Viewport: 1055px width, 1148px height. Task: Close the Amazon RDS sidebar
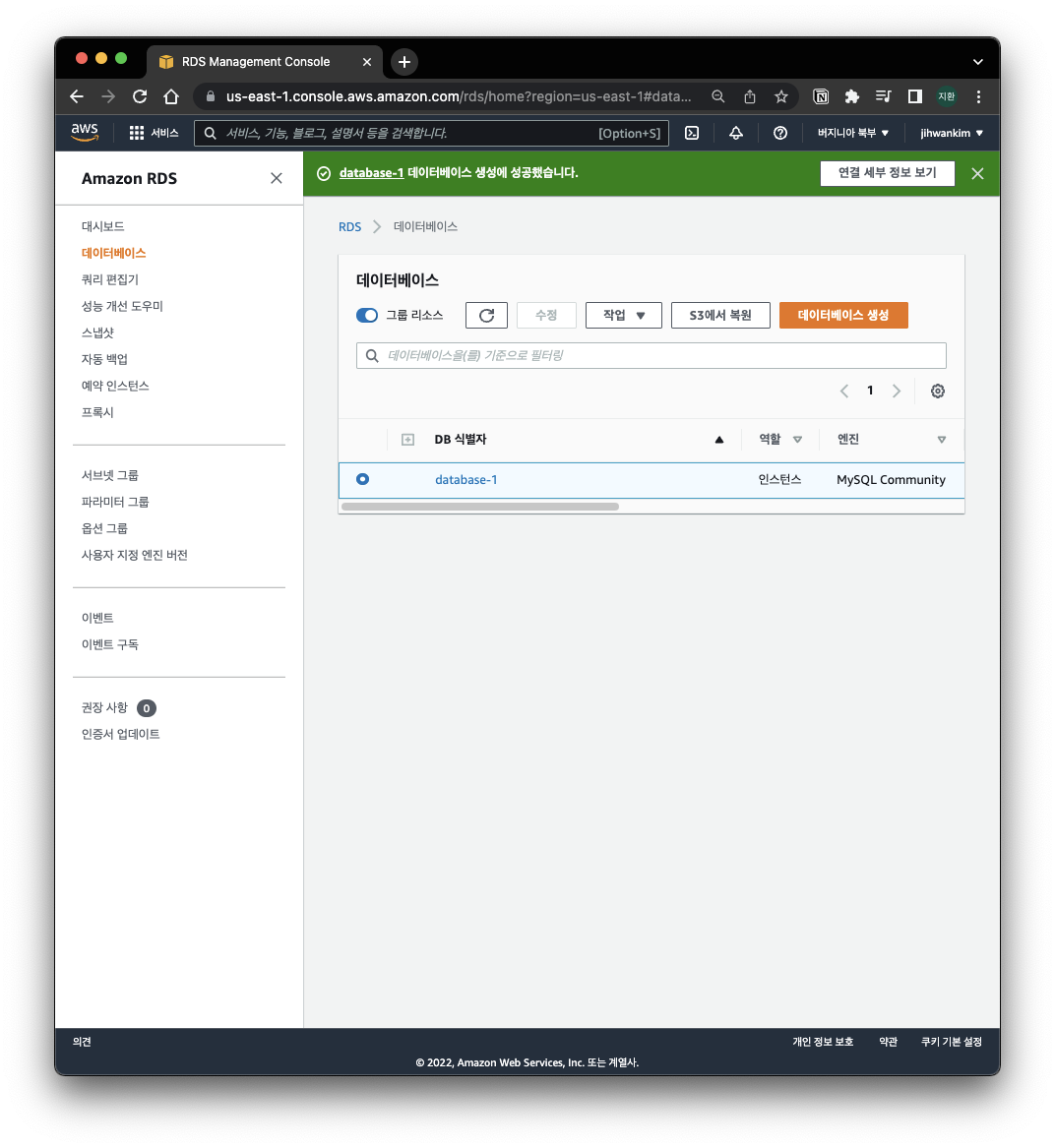point(277,178)
